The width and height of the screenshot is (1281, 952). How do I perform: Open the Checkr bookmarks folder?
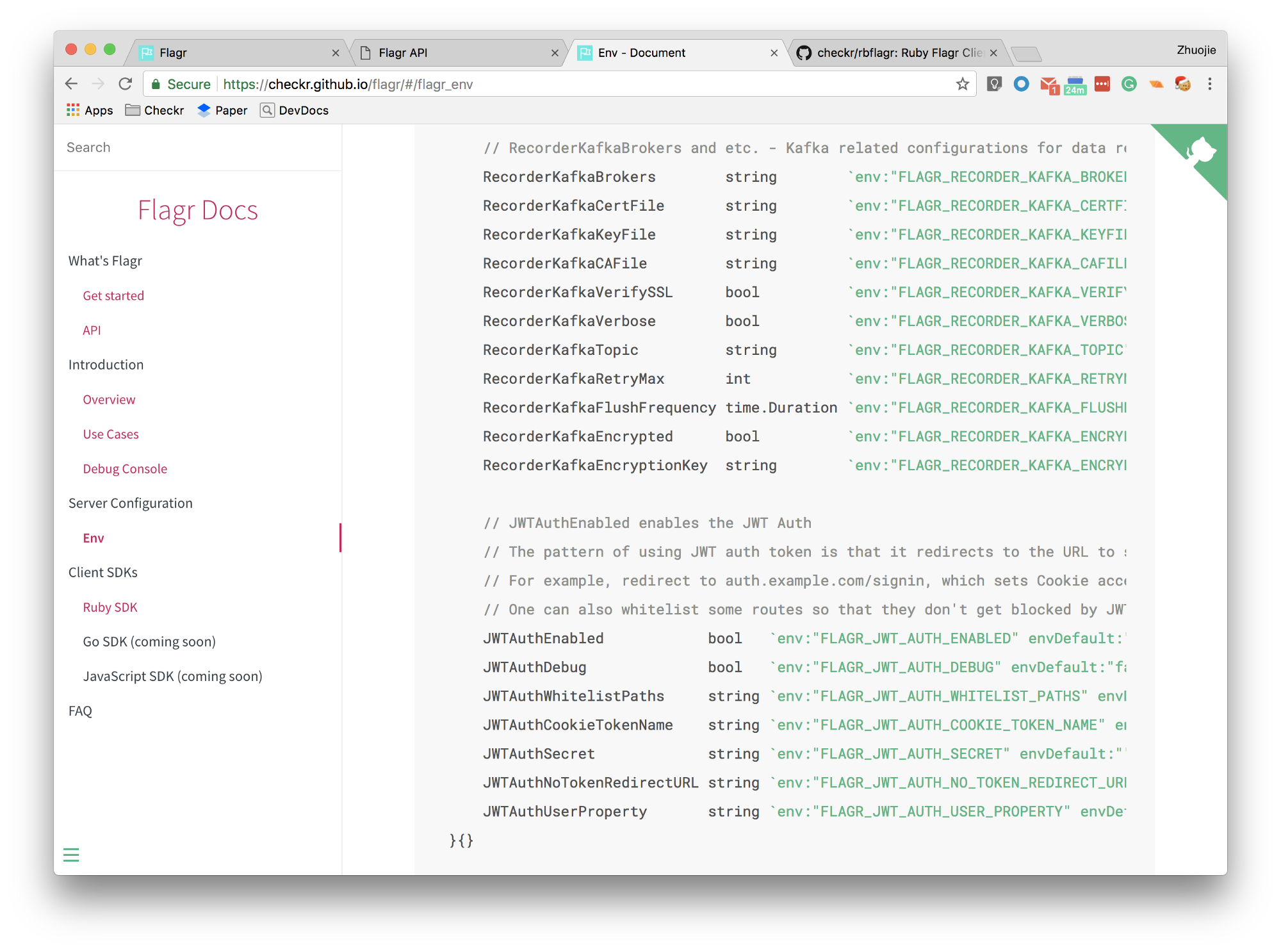click(x=155, y=110)
